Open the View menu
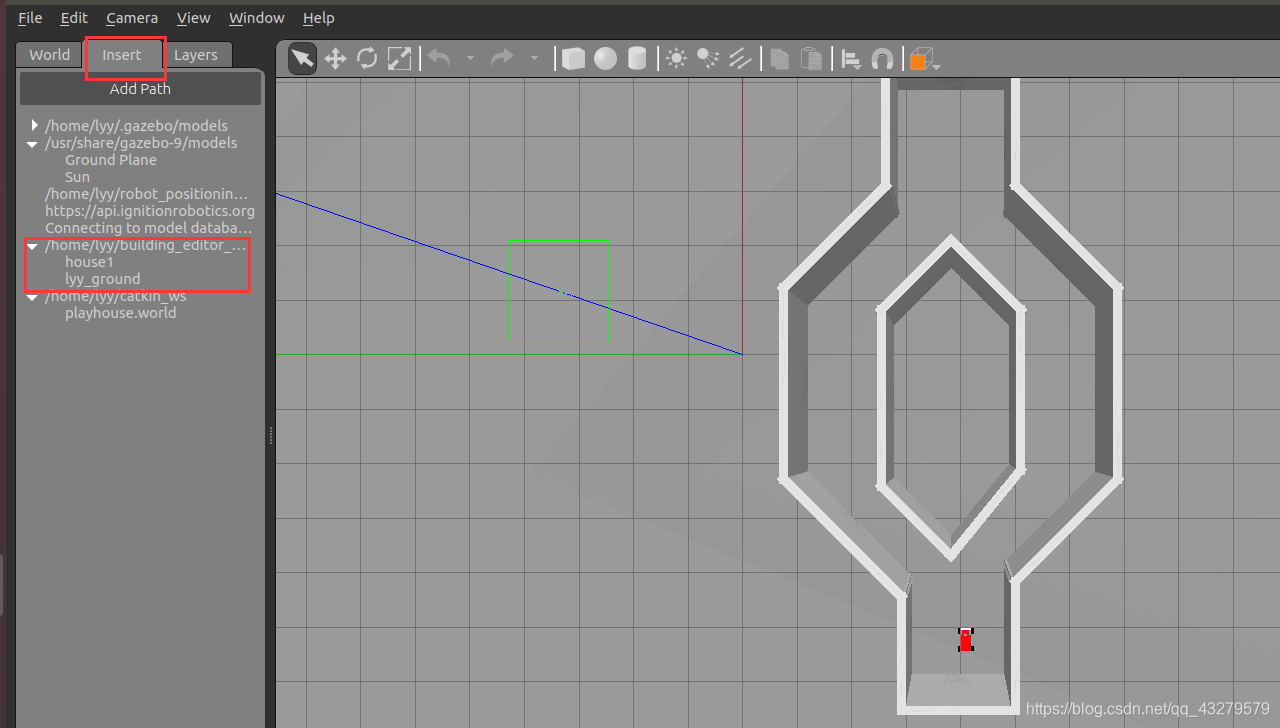 point(194,18)
